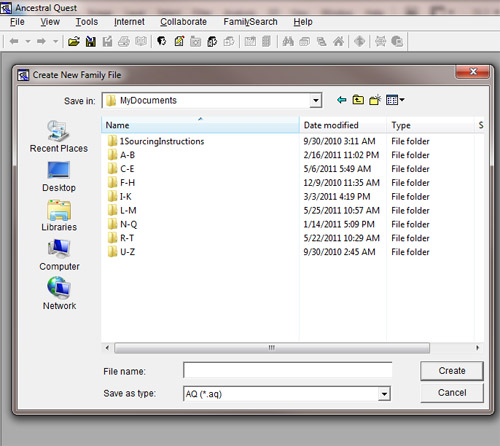Viewport: 500px width, 446px height.
Task: Open the Tools menu
Action: pos(87,22)
